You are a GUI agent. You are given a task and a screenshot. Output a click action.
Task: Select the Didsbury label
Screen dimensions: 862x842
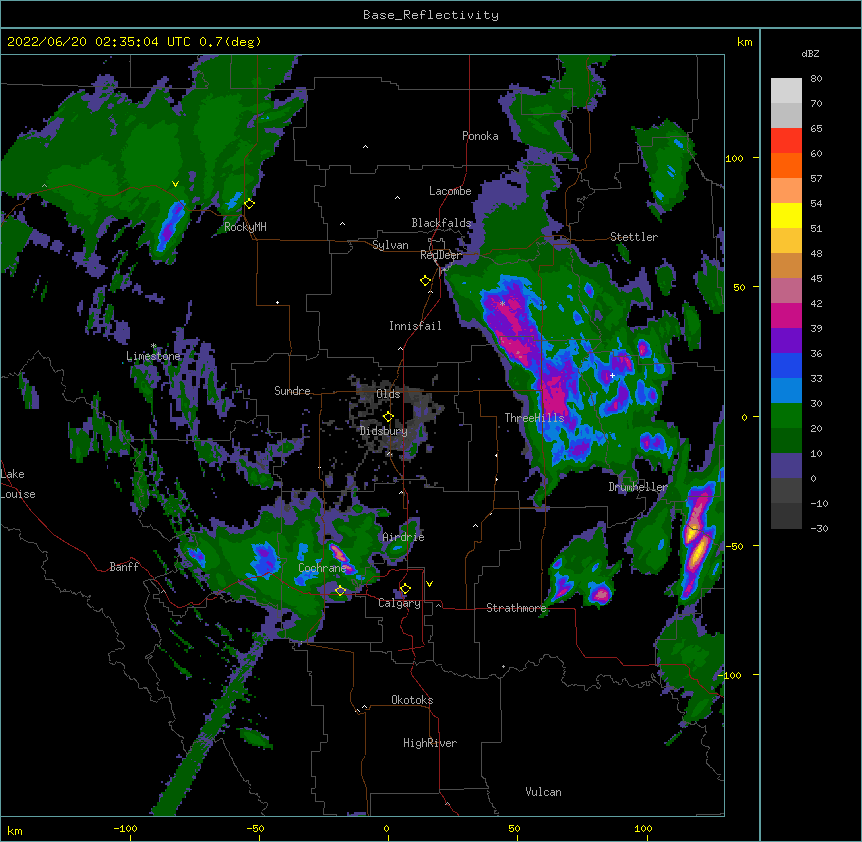coord(384,431)
